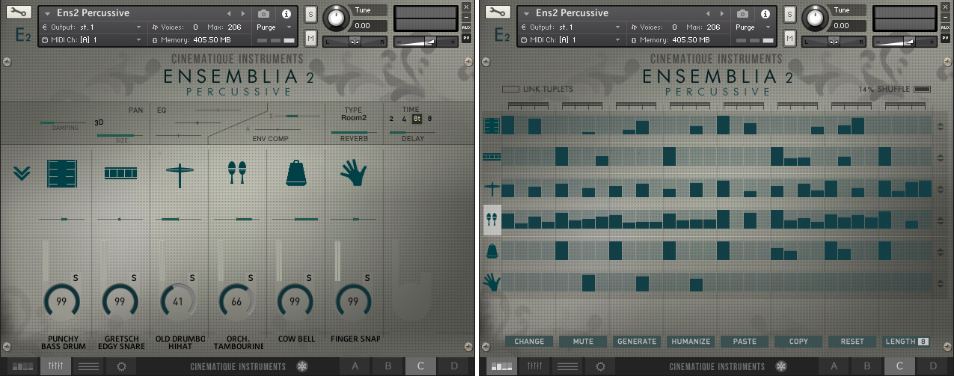The width and height of the screenshot is (955, 376).
Task: Toggle the Link Tuplets checkbox
Action: pyautogui.click(x=510, y=90)
